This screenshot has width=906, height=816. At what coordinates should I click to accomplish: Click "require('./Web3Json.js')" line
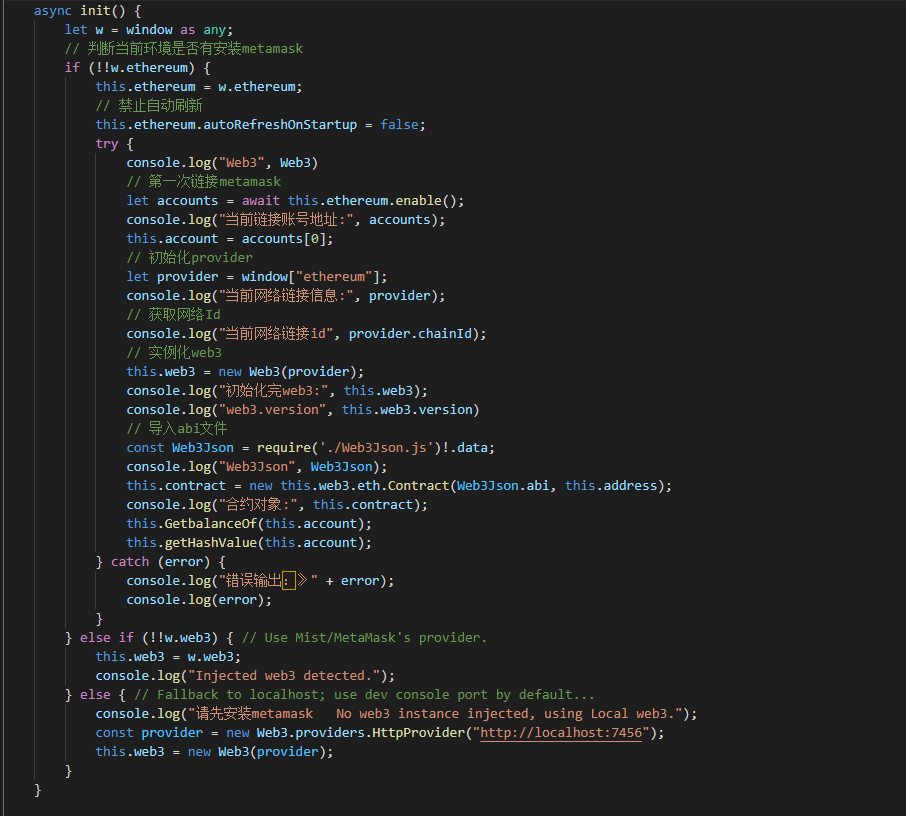[311, 448]
